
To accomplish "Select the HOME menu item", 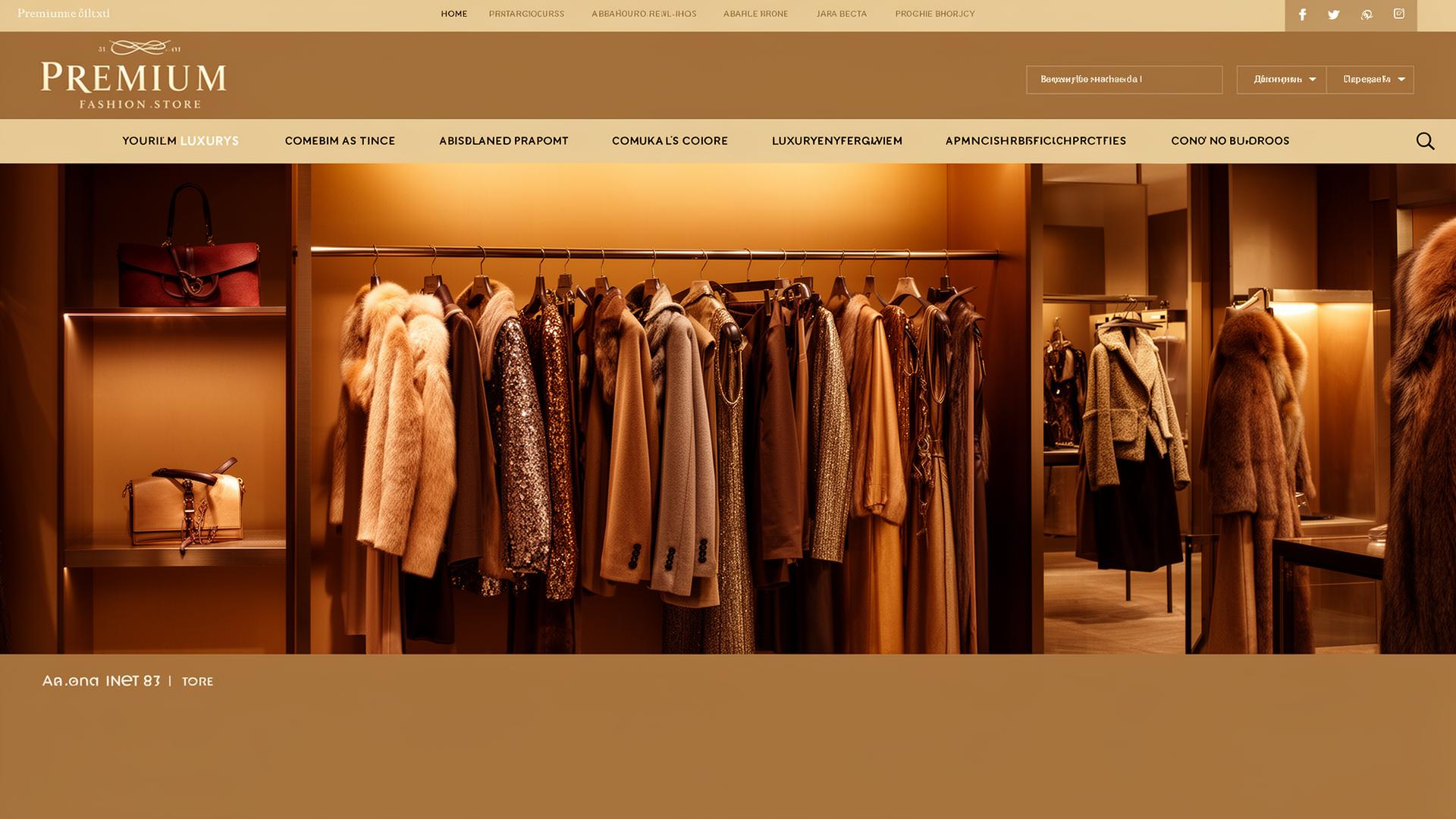I will [453, 14].
